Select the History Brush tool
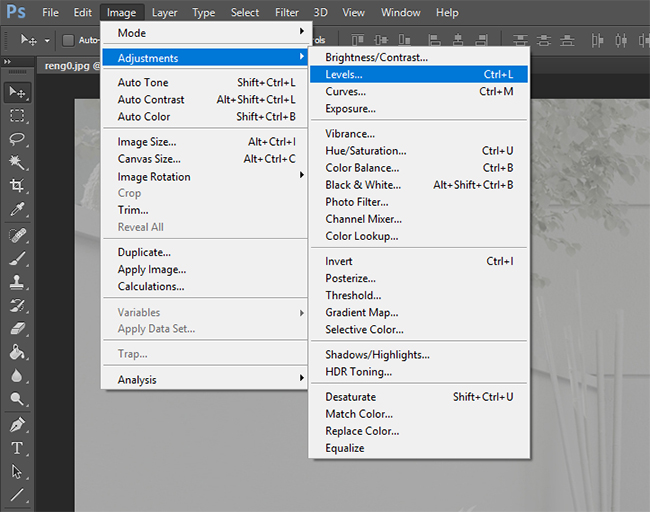Screen dimensions: 650x512 17,306
